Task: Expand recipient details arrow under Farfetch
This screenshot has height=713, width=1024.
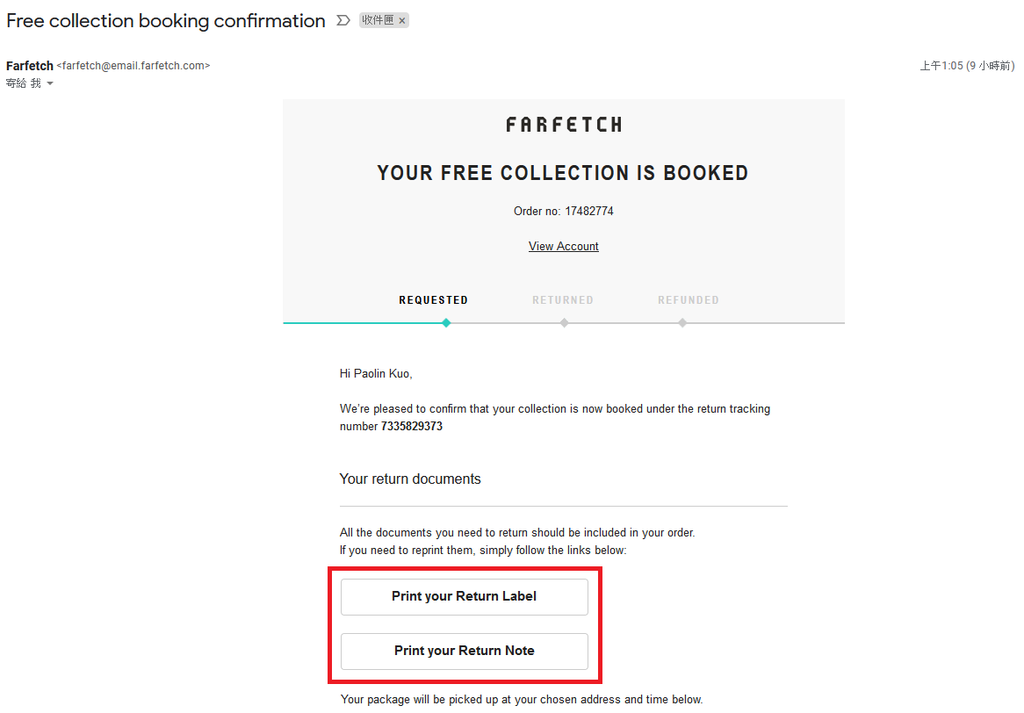Action: click(x=50, y=84)
